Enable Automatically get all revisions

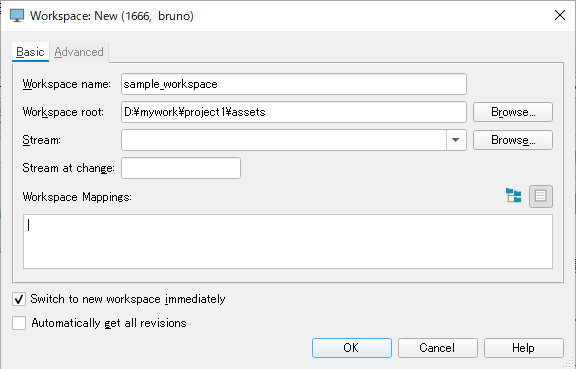tap(19, 323)
